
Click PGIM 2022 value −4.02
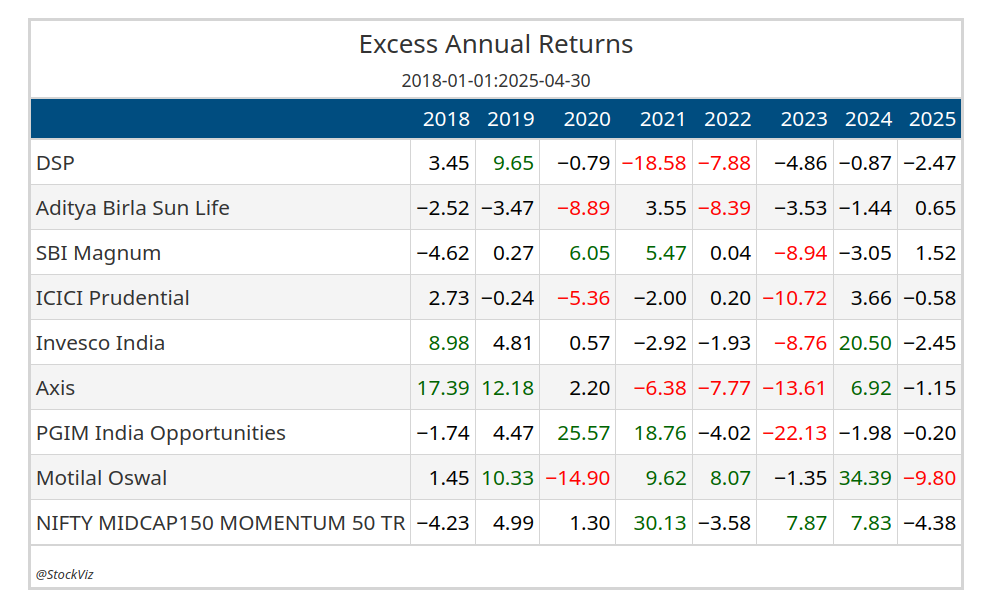pos(724,433)
